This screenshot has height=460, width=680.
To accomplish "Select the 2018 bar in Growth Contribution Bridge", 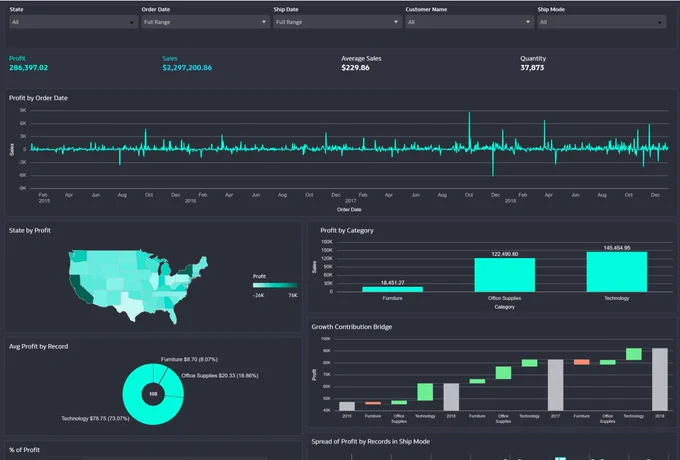I will click(x=660, y=379).
